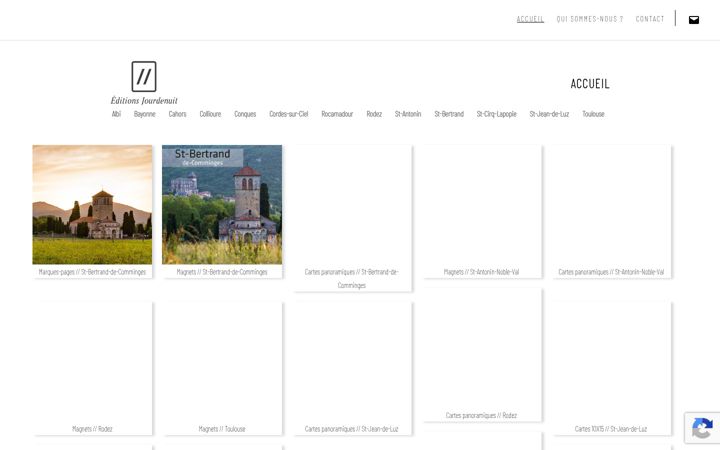Open the Collioure category

(210, 114)
